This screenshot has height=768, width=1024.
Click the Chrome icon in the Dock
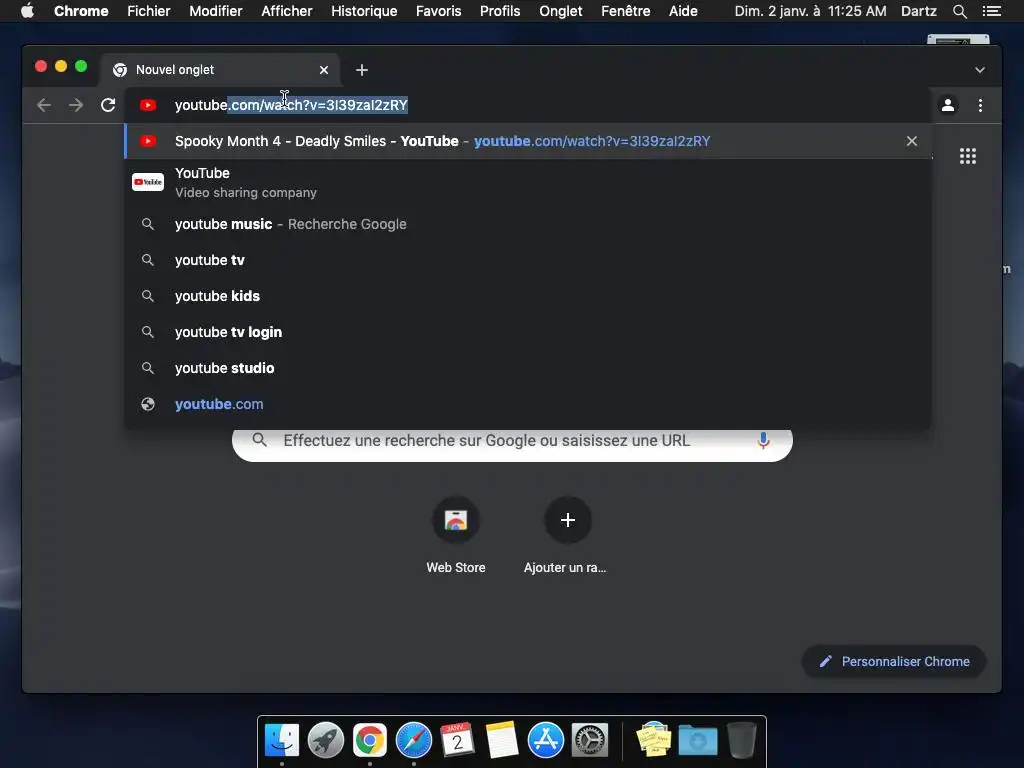(370, 740)
